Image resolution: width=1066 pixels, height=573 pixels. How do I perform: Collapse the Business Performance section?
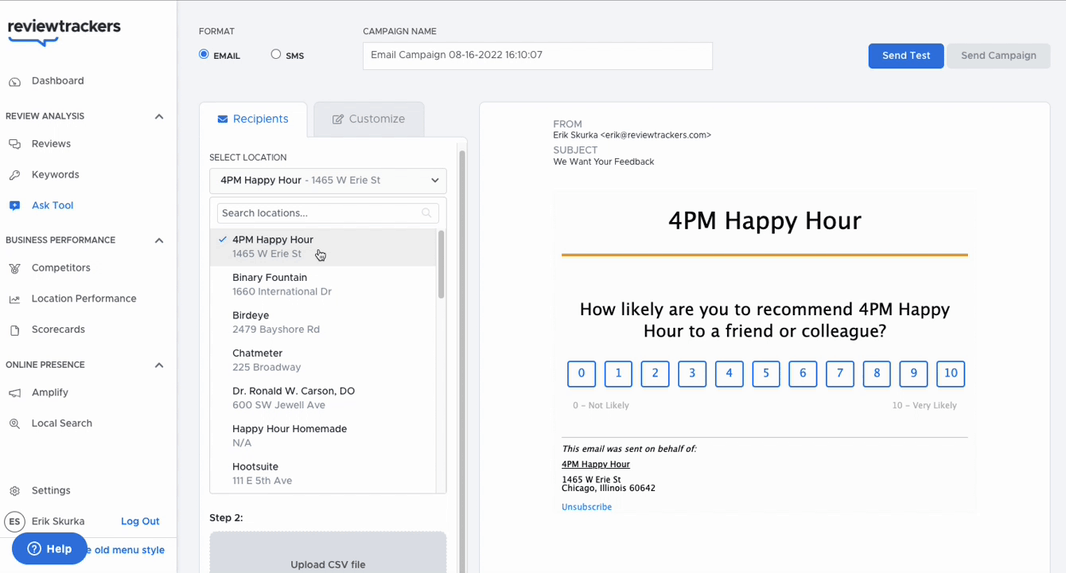coord(159,241)
